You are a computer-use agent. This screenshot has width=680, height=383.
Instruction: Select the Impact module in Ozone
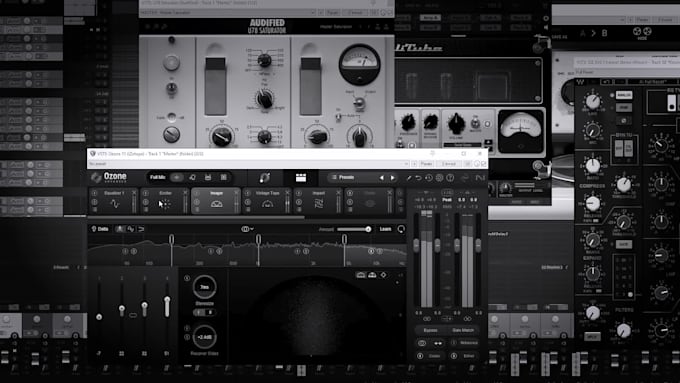click(x=318, y=201)
